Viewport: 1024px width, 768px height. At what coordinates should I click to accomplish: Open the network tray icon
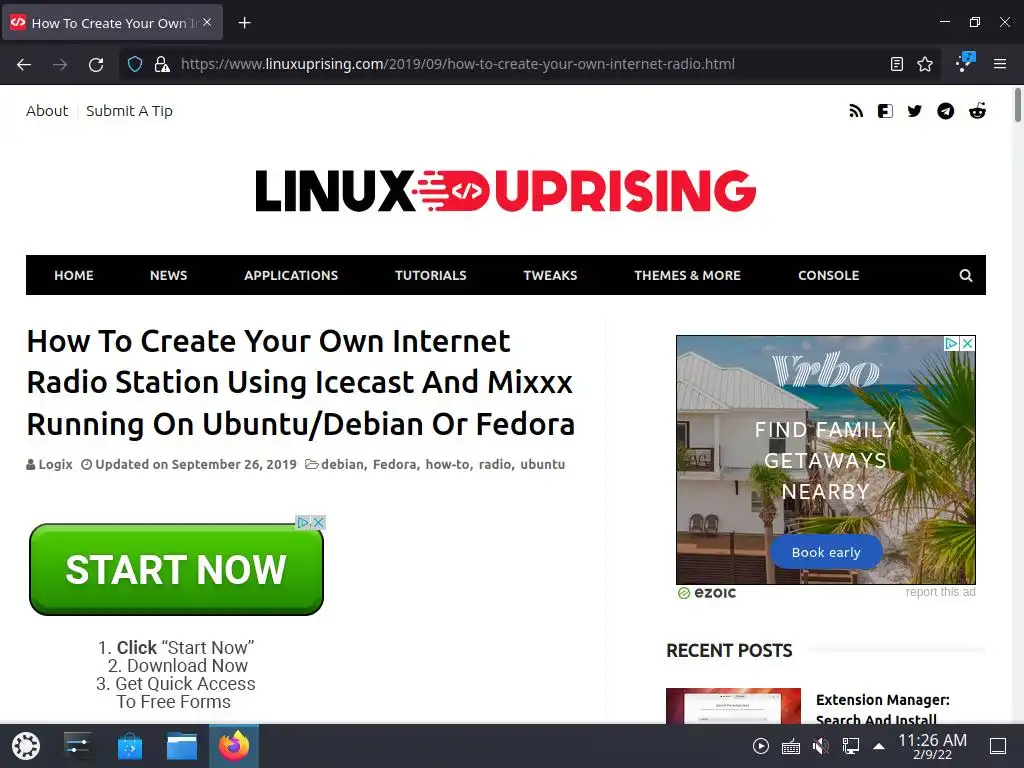[851, 746]
